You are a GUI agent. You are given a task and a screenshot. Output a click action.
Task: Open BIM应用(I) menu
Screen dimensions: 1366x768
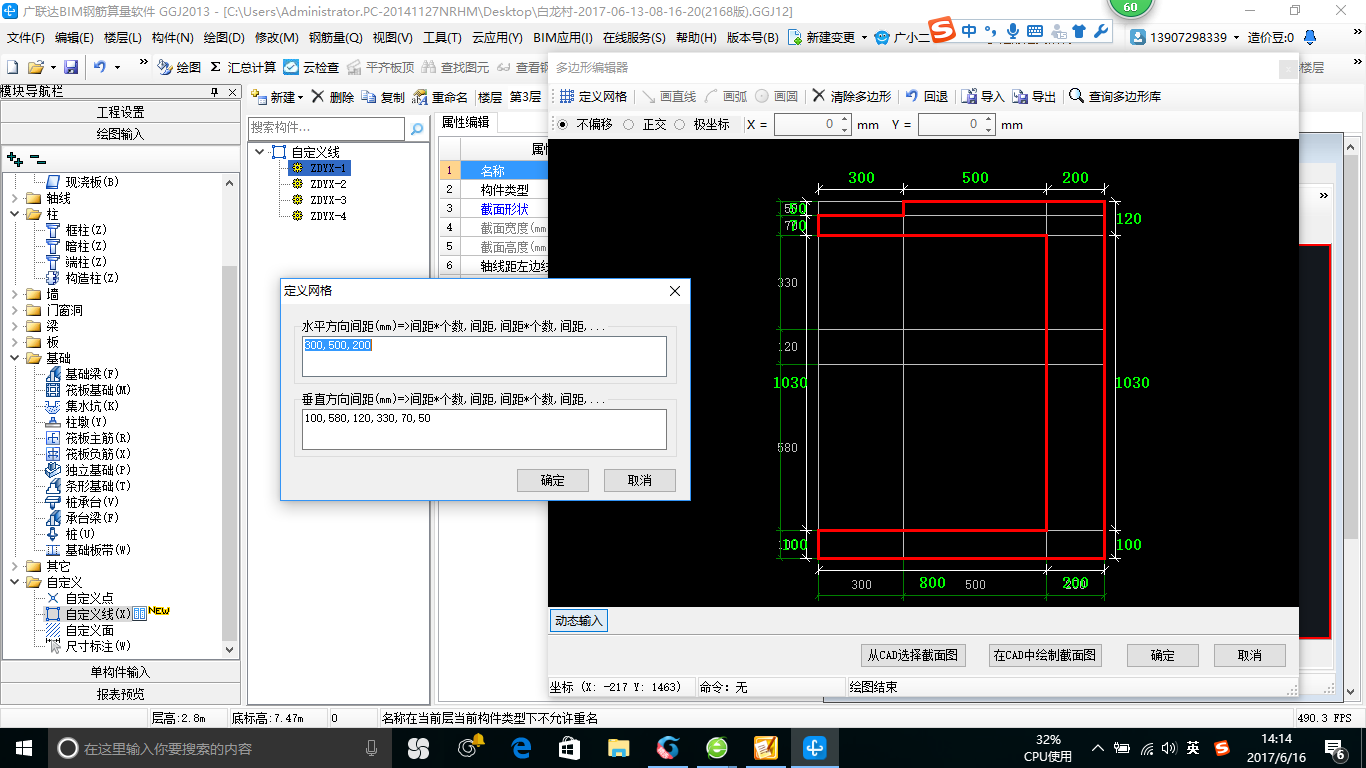pyautogui.click(x=563, y=37)
